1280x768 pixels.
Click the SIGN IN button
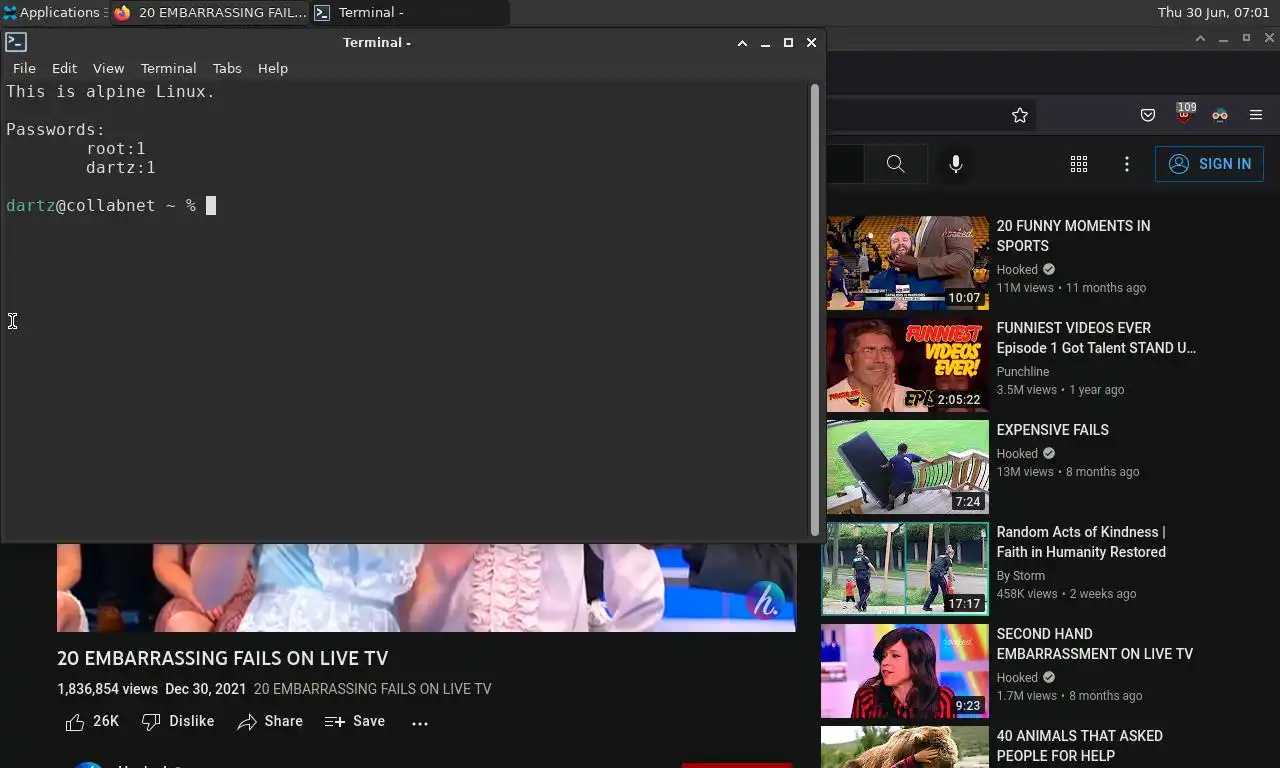point(1209,164)
